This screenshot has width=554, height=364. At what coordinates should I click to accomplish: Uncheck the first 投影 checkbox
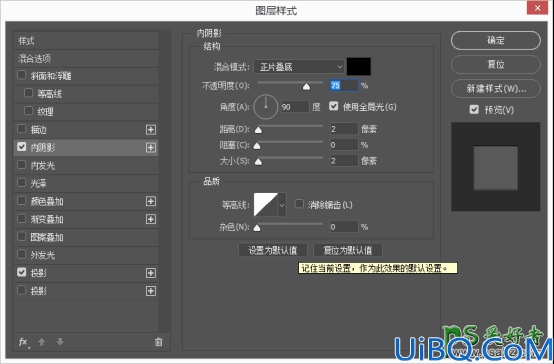pyautogui.click(x=22, y=272)
